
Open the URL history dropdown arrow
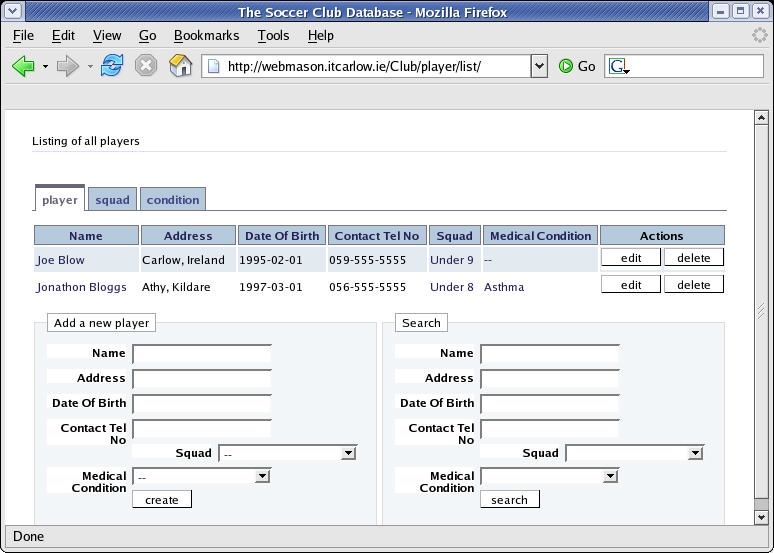(x=539, y=66)
